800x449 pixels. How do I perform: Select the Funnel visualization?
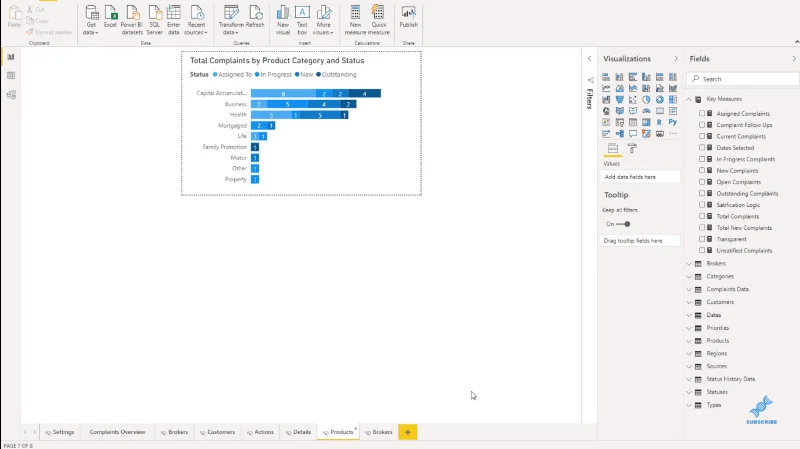point(619,99)
